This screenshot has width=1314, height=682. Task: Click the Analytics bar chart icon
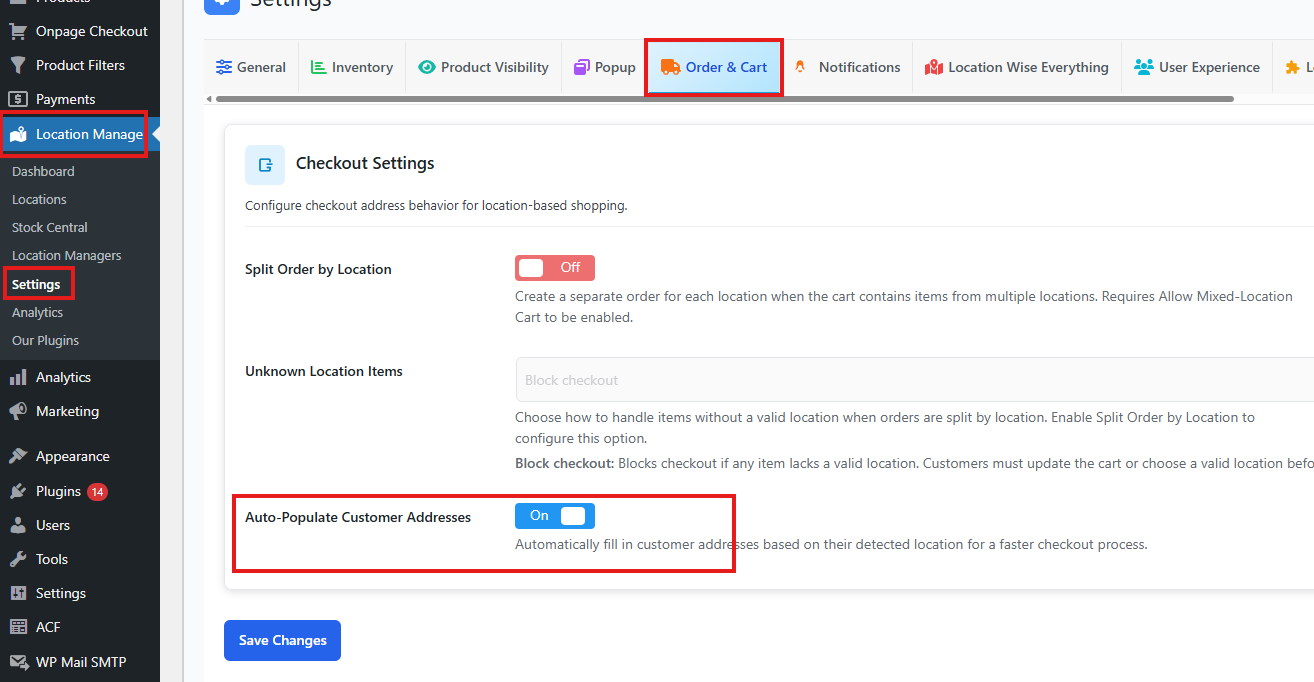click(x=18, y=377)
